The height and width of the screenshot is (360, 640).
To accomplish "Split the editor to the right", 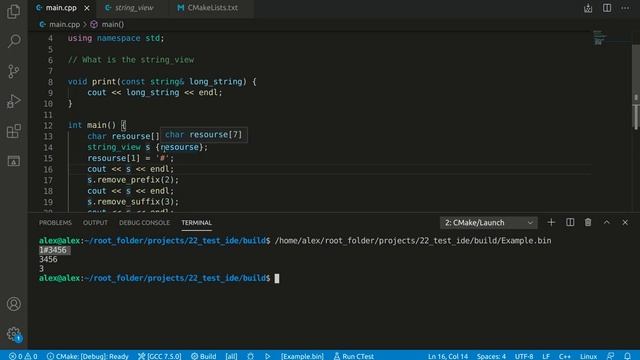I will [607, 8].
